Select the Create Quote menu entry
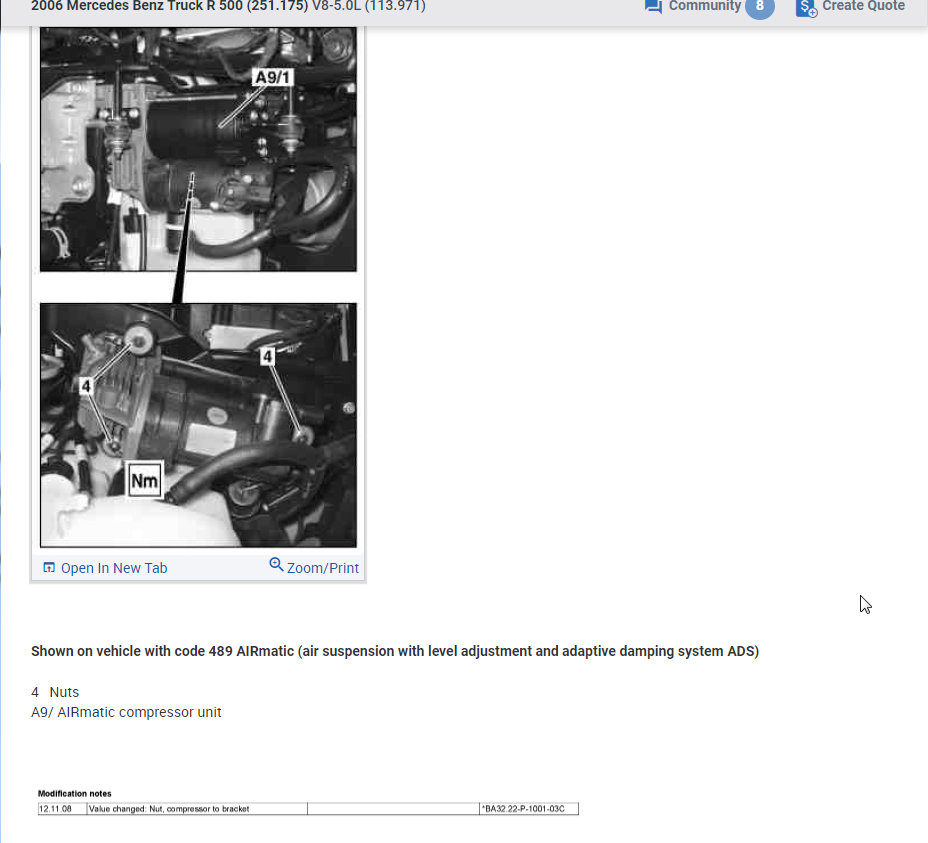928x843 pixels. tap(862, 6)
